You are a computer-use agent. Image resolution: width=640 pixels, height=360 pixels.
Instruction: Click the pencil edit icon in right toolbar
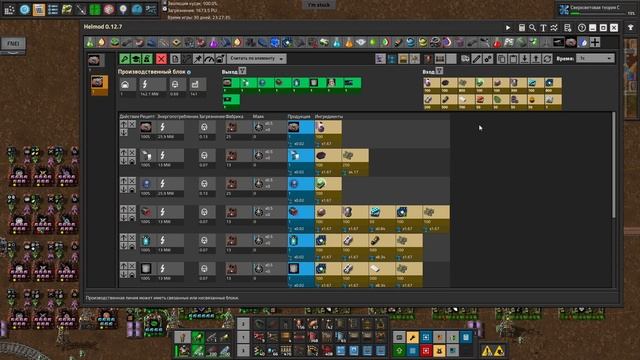[477, 59]
